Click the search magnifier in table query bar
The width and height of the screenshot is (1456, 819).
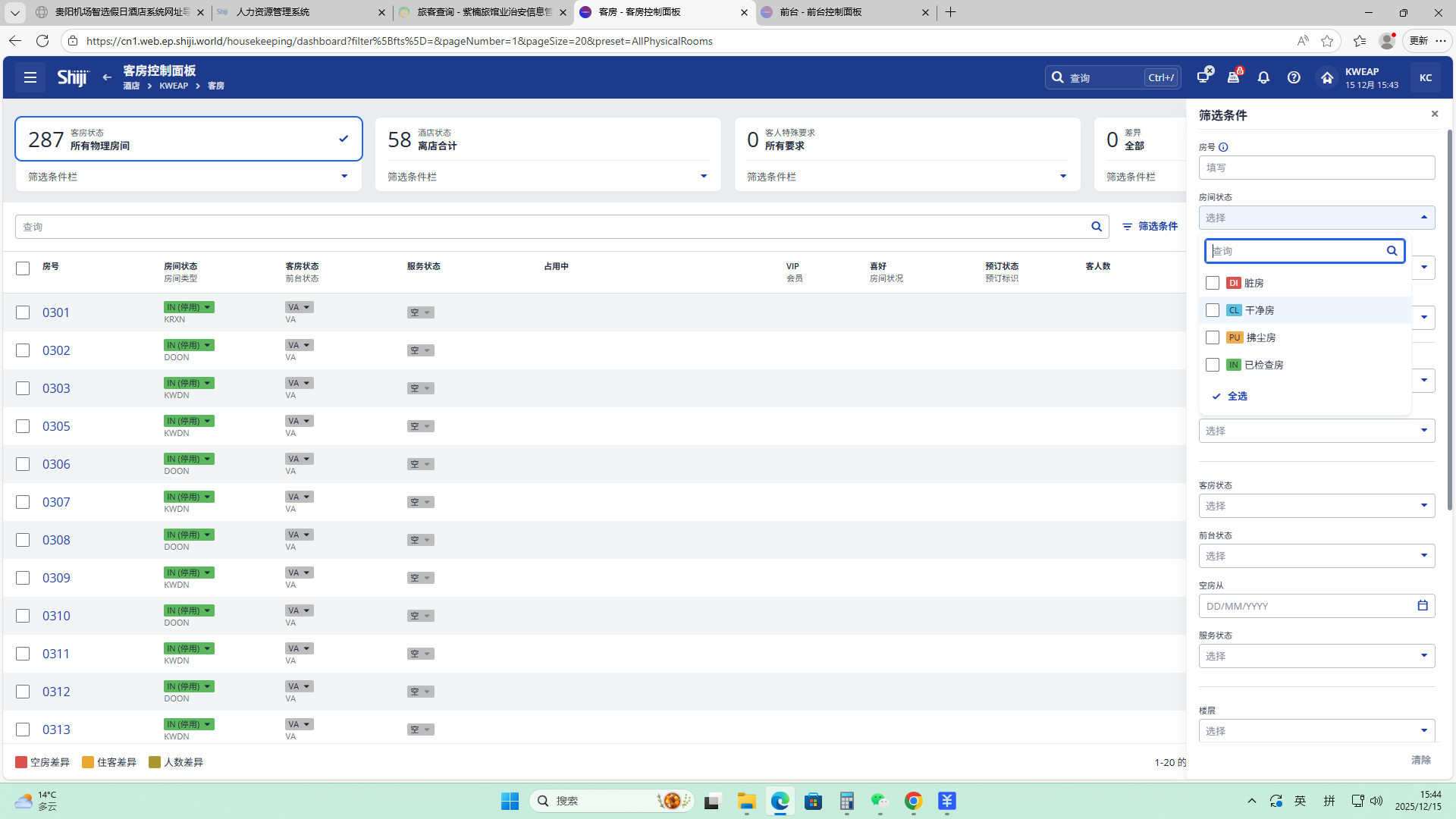point(1097,227)
